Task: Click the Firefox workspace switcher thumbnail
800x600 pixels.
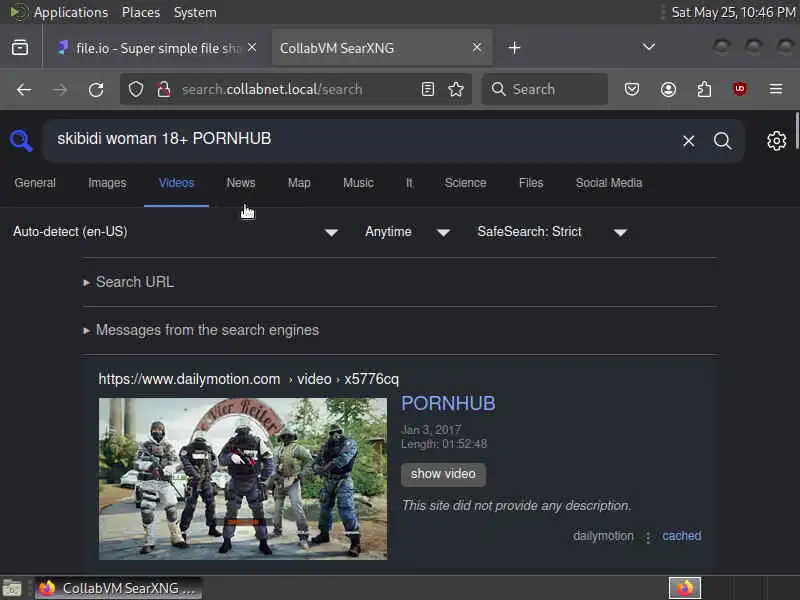Action: pos(685,588)
